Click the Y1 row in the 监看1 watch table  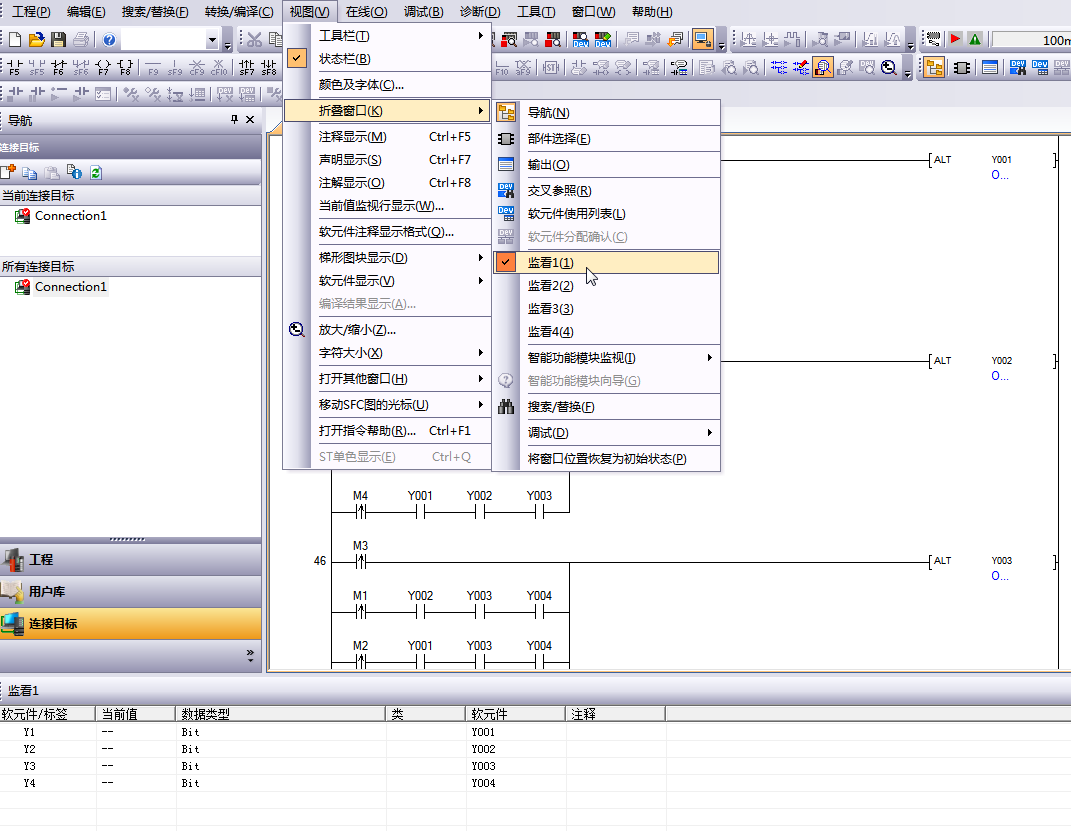(x=30, y=732)
